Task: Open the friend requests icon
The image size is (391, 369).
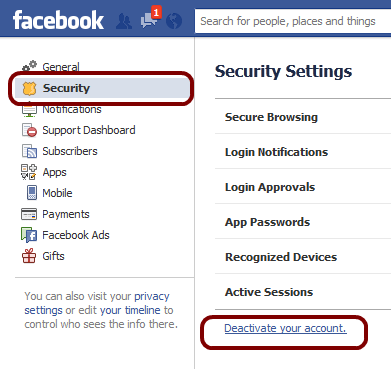Action: (124, 21)
